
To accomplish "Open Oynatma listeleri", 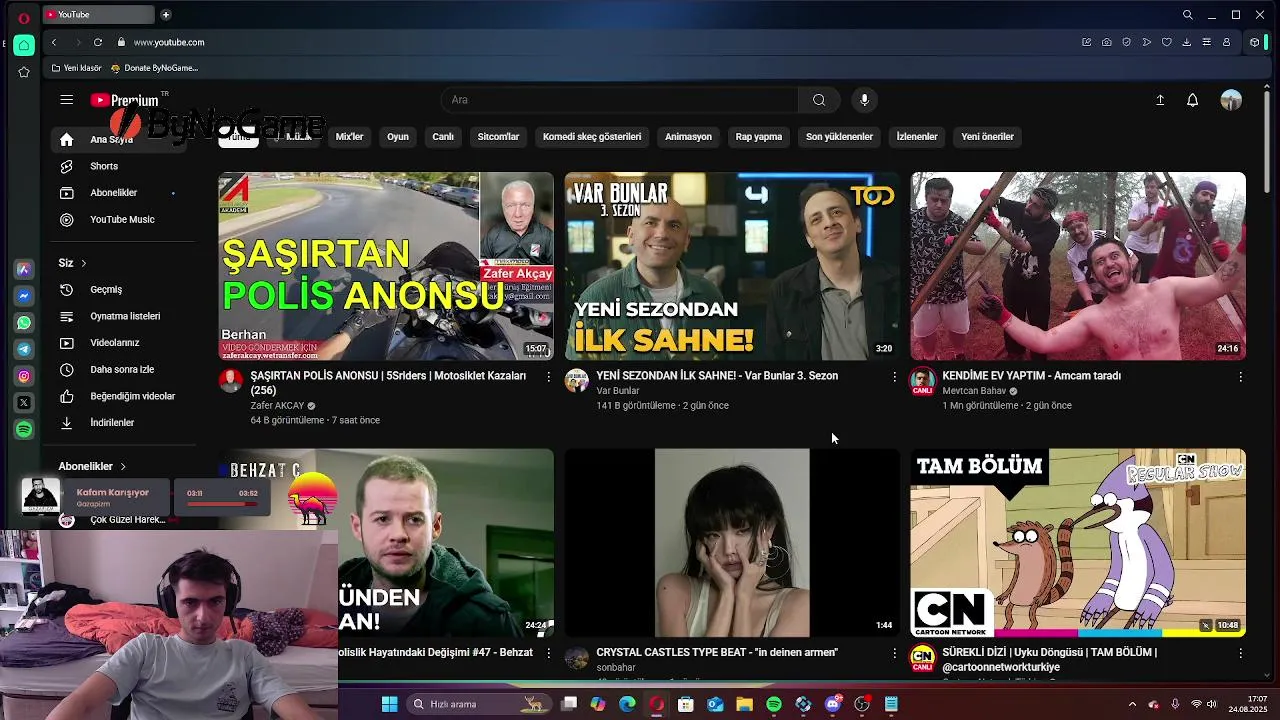I will point(118,316).
